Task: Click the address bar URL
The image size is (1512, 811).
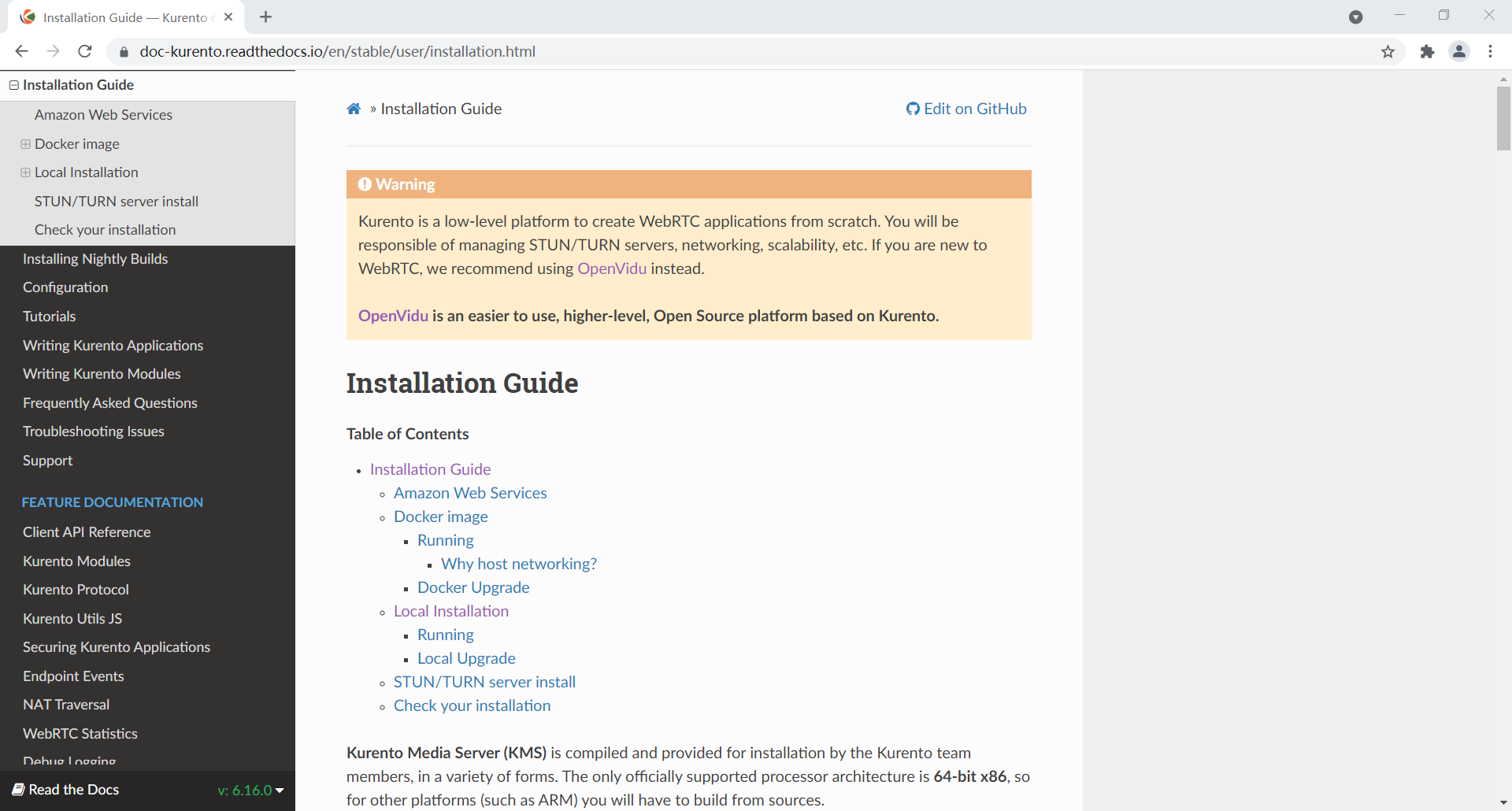Action: coord(337,51)
